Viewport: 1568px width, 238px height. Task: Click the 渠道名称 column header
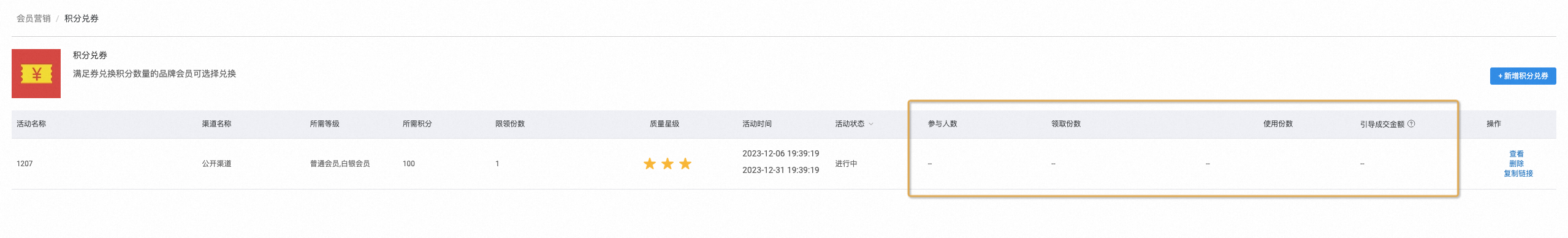click(217, 124)
